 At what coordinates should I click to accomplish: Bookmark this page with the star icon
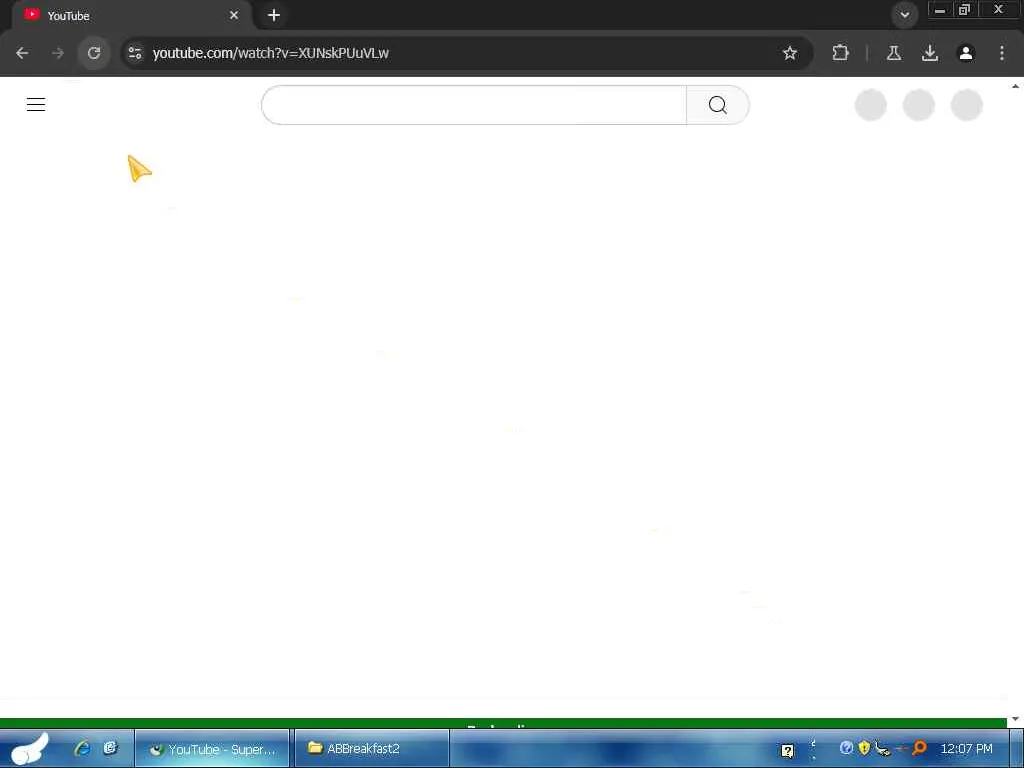[x=790, y=53]
